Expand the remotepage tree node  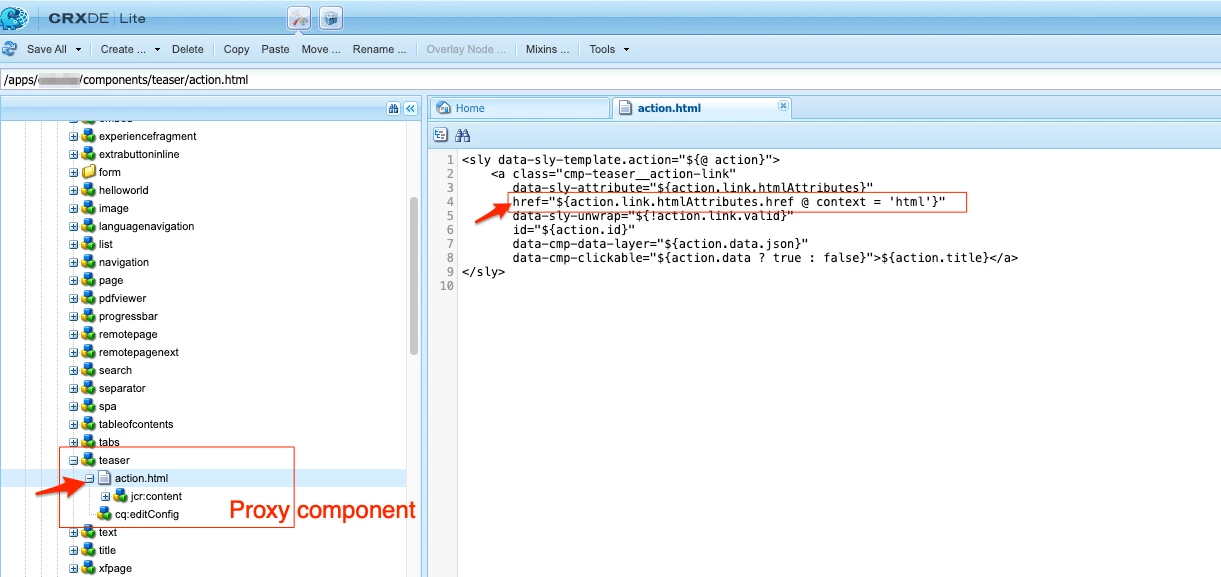(x=73, y=334)
